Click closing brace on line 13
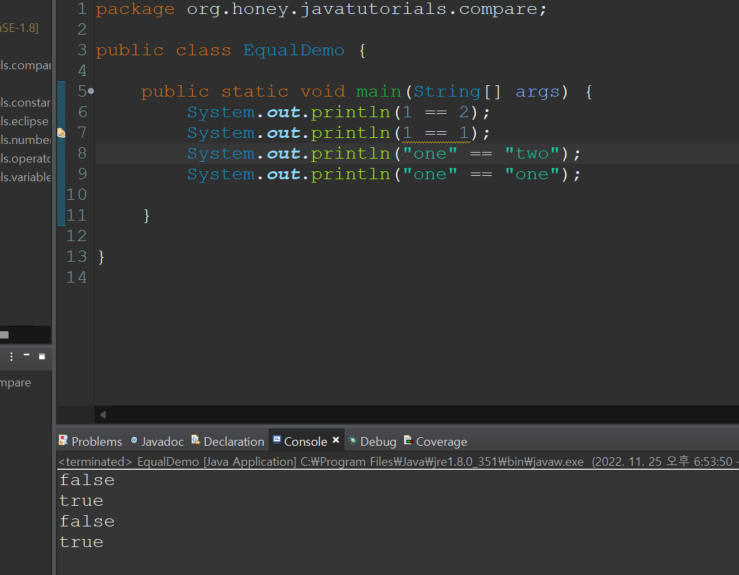The width and height of the screenshot is (739, 575). click(101, 257)
